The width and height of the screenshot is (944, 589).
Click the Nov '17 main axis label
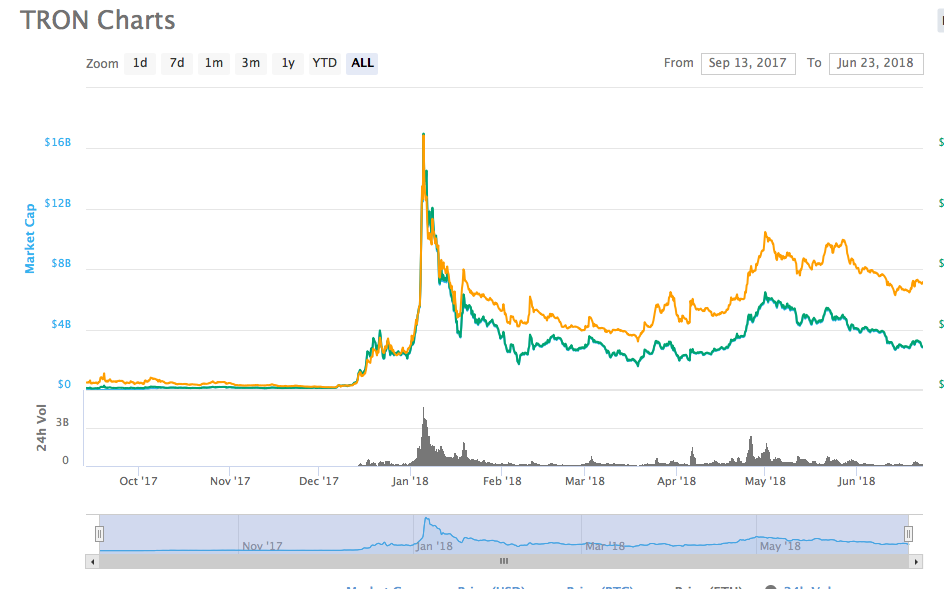click(x=230, y=481)
